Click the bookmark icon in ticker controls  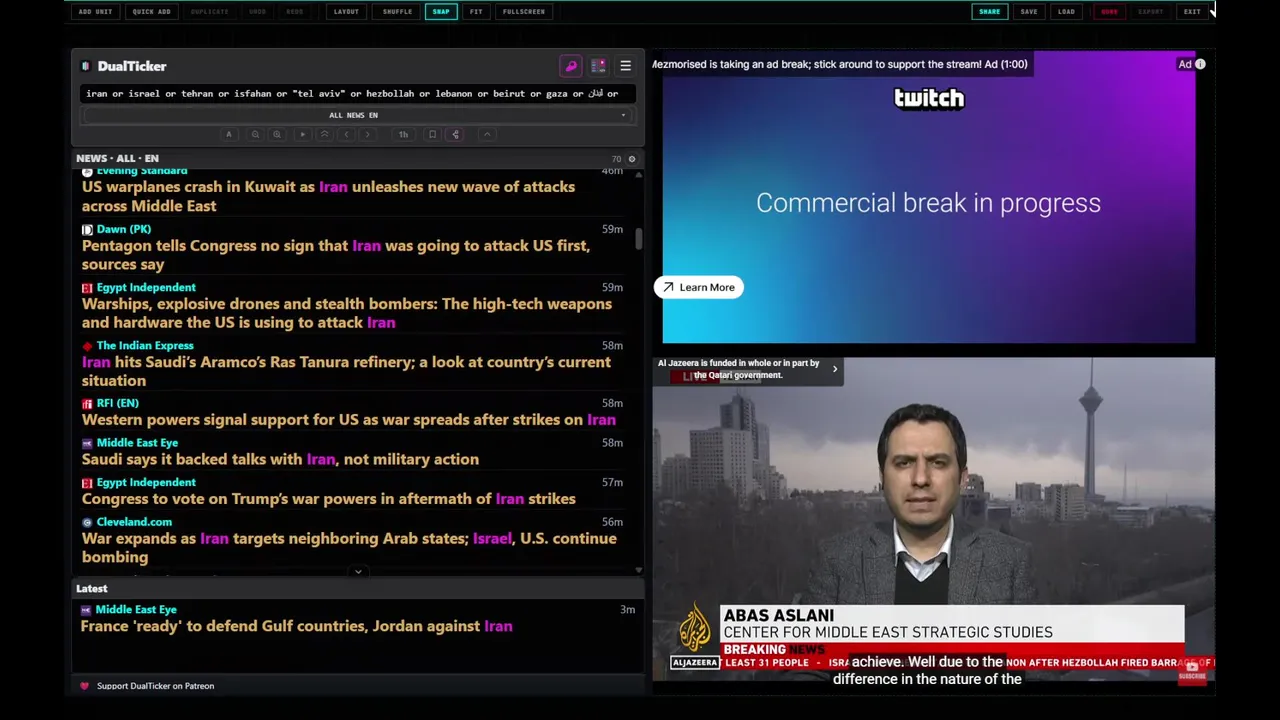point(432,134)
